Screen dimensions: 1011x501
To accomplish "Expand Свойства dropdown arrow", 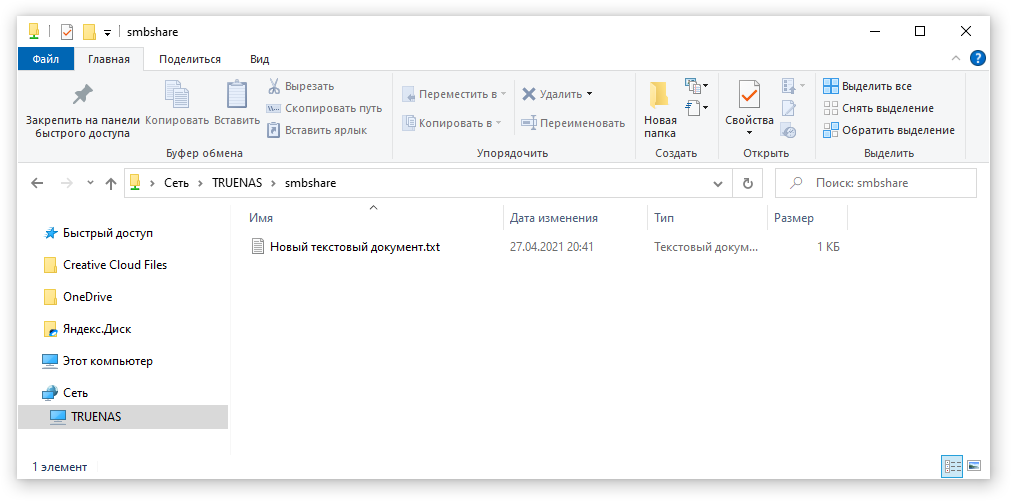I will pyautogui.click(x=749, y=133).
